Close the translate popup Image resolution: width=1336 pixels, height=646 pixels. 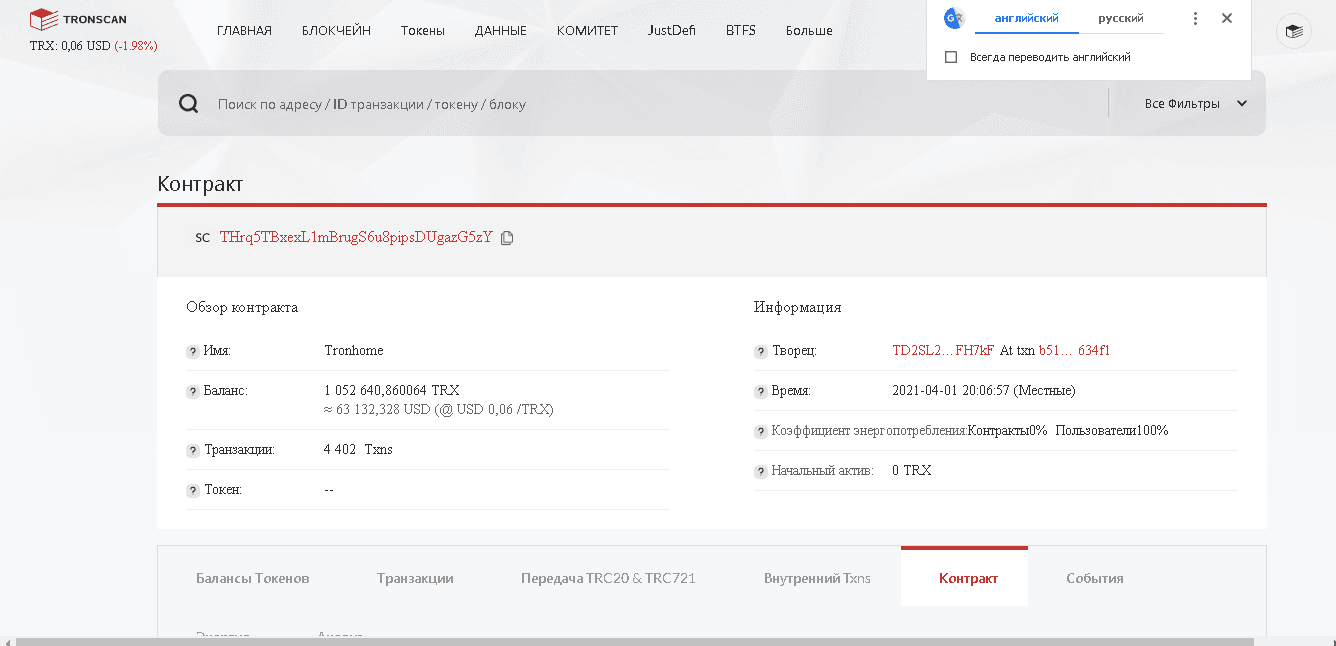(x=1227, y=18)
